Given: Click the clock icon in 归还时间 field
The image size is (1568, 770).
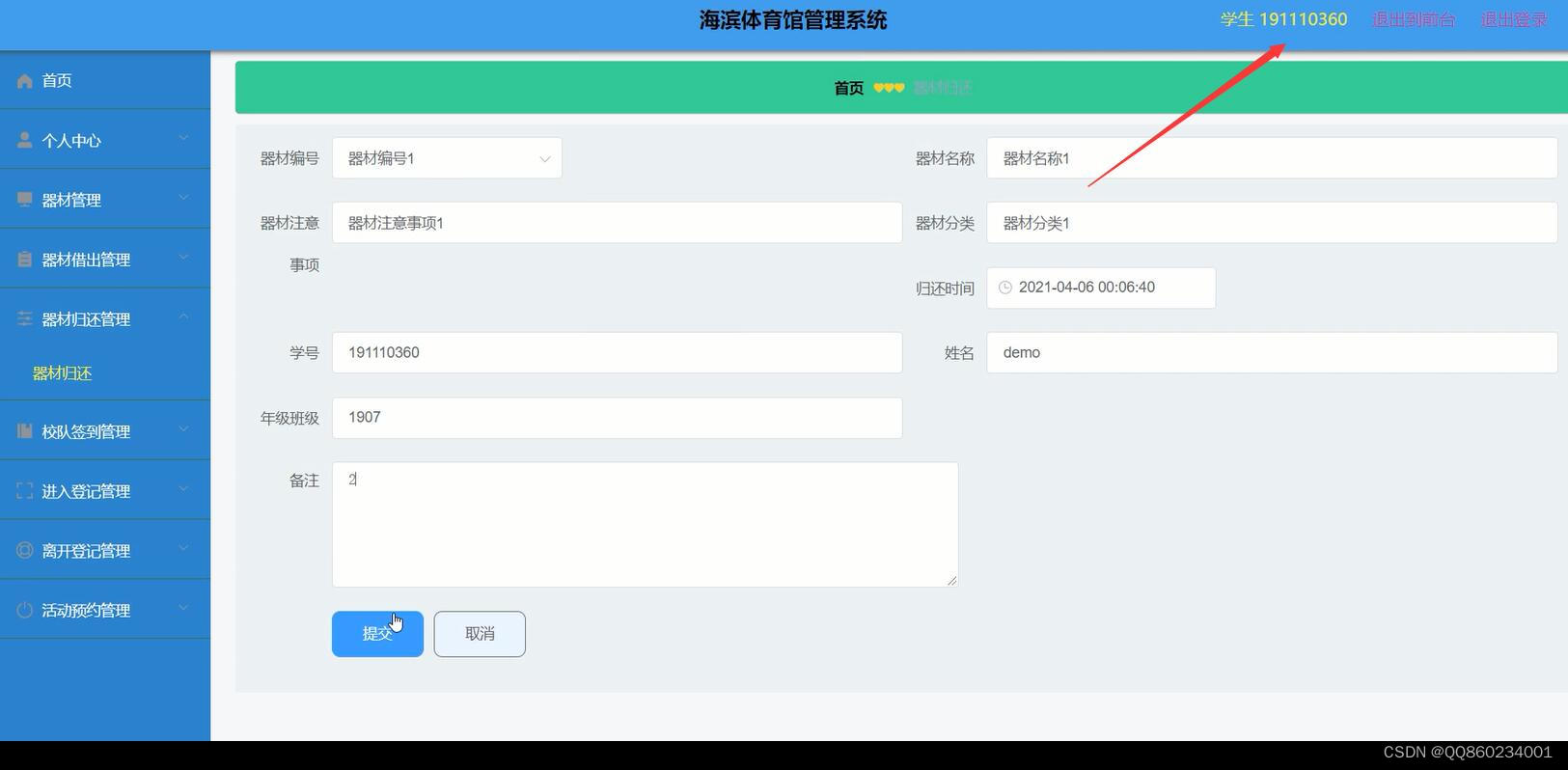Looking at the screenshot, I should coord(1004,288).
